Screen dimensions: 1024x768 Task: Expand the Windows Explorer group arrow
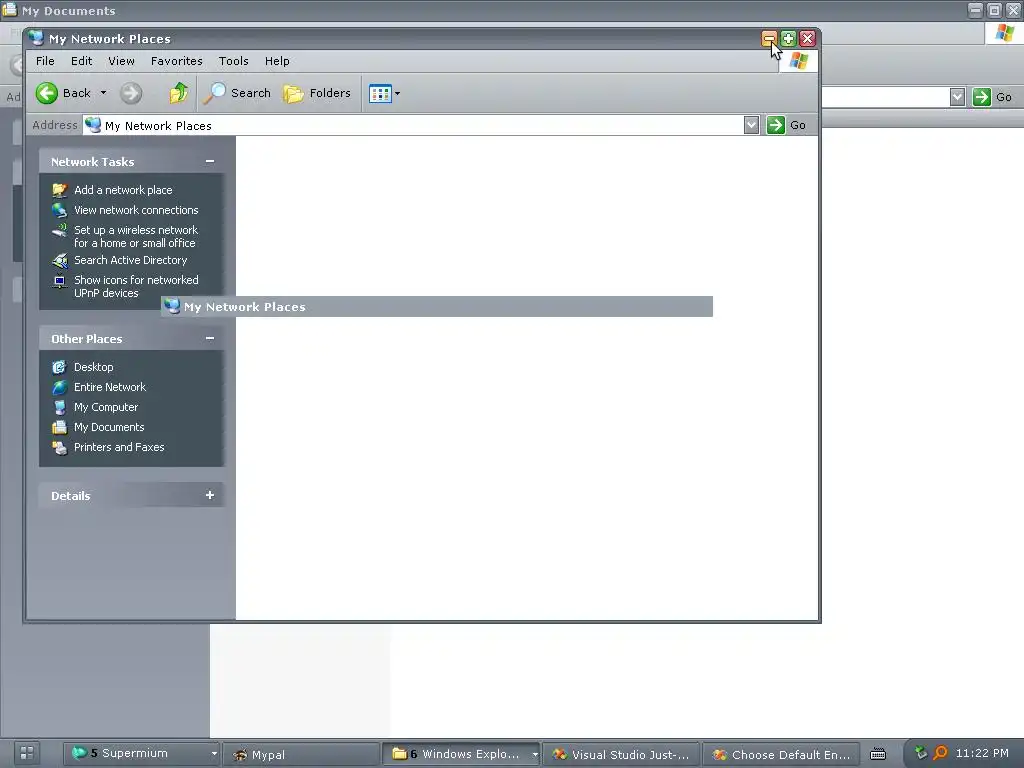tap(535, 754)
